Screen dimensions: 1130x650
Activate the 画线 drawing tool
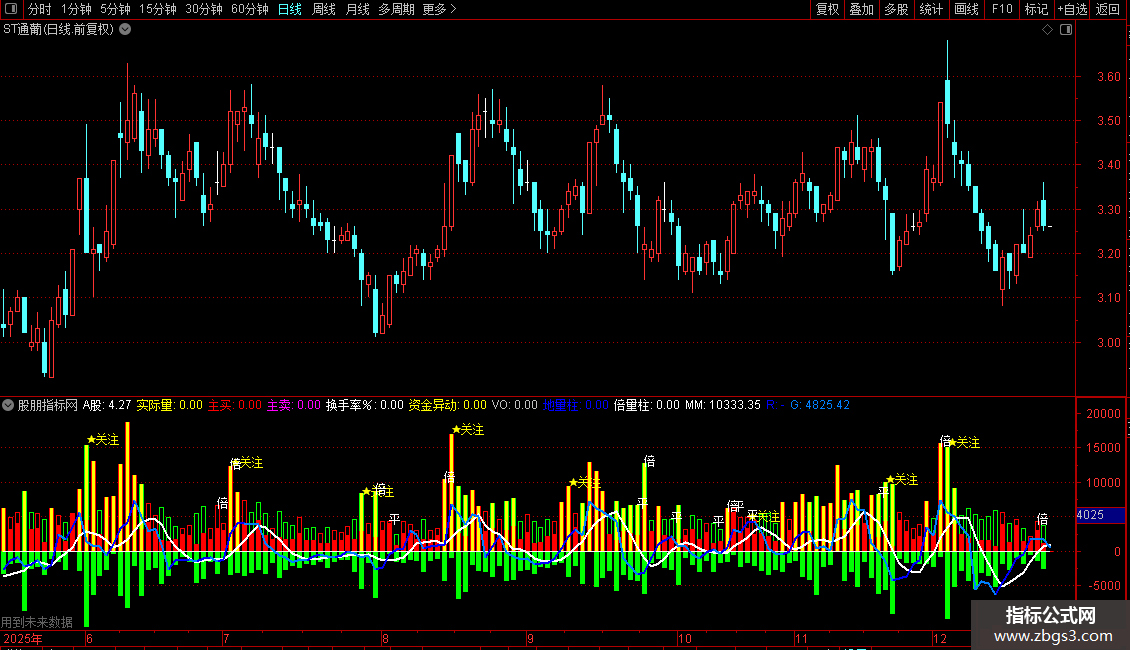(966, 9)
